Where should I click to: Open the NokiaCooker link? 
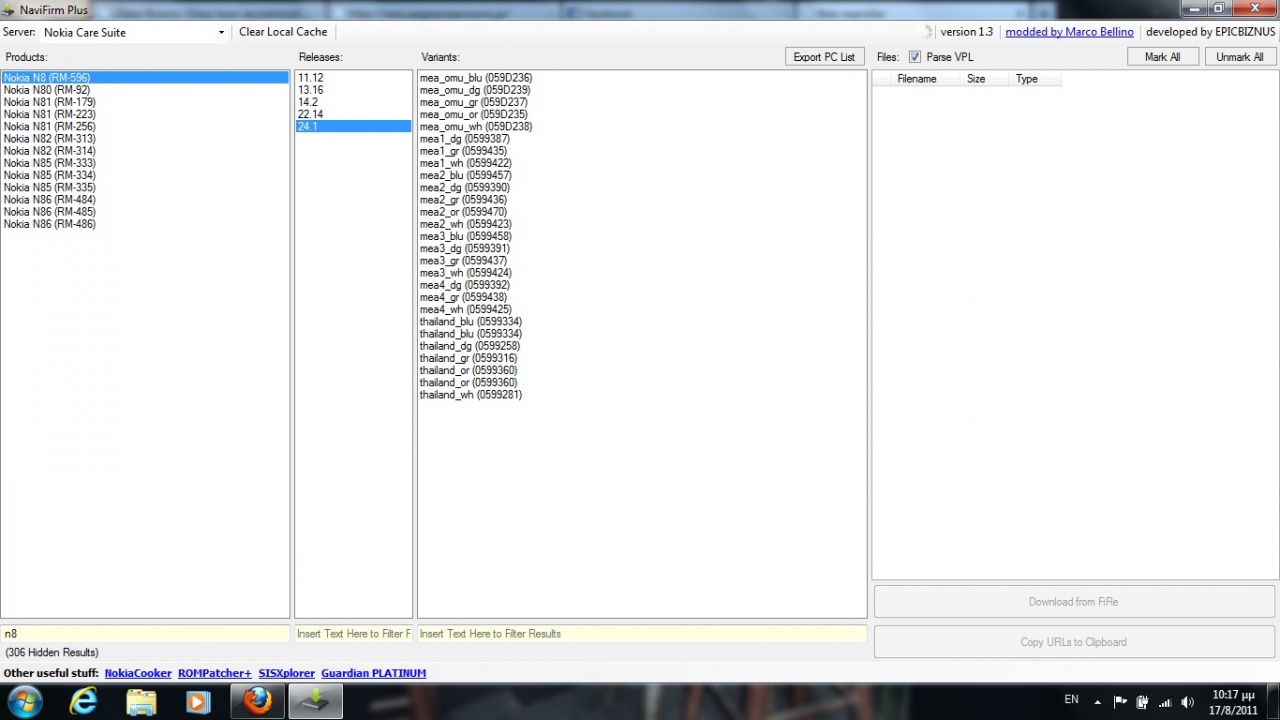point(138,673)
